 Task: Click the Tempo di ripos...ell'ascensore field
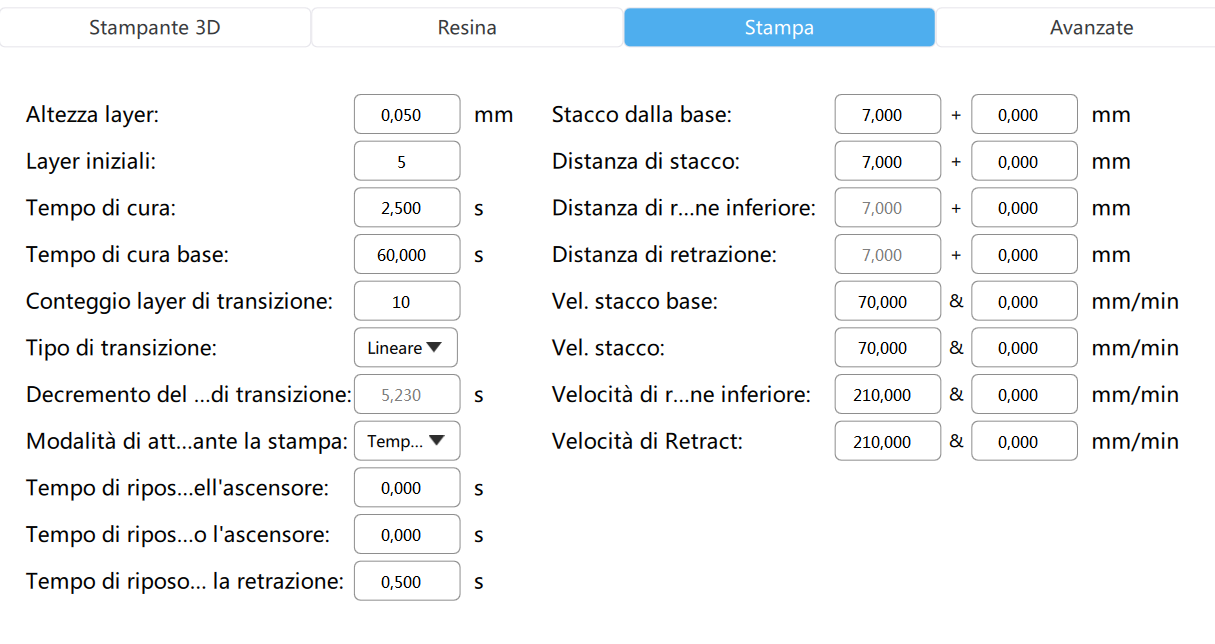(407, 488)
